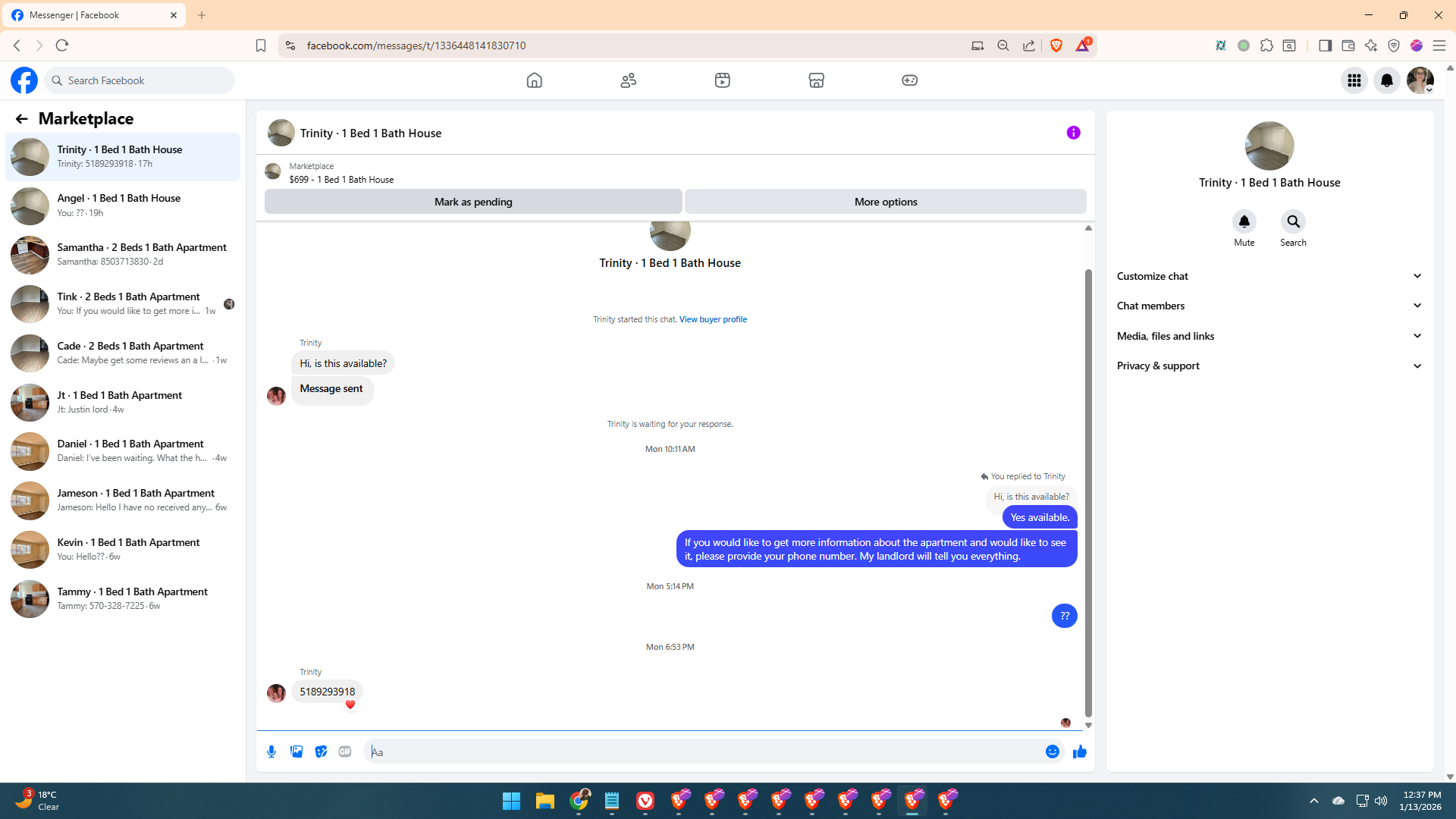
Task: Open the Facebook notifications bell
Action: [x=1386, y=80]
